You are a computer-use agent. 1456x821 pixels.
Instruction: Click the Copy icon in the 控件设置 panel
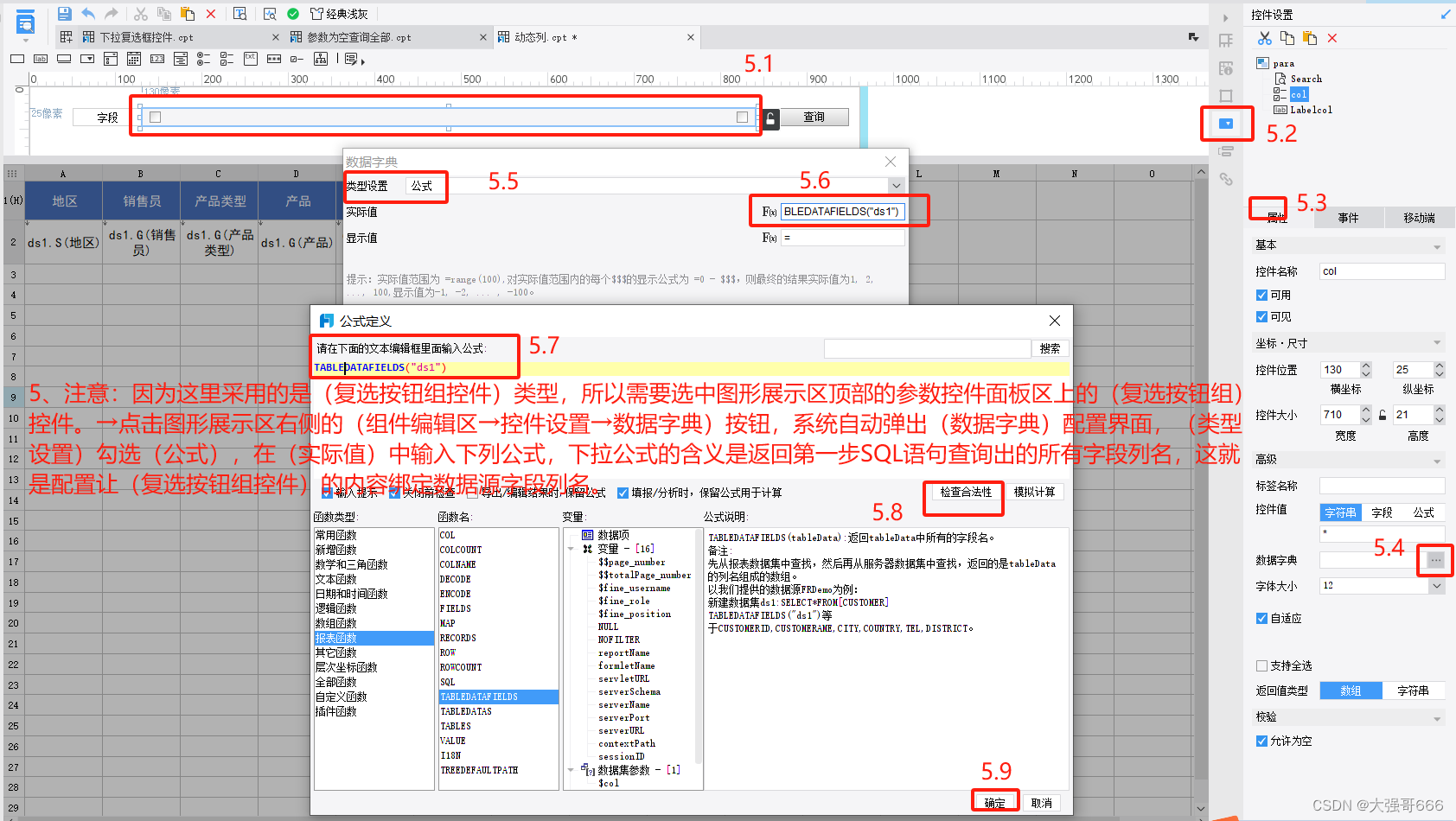(1287, 38)
